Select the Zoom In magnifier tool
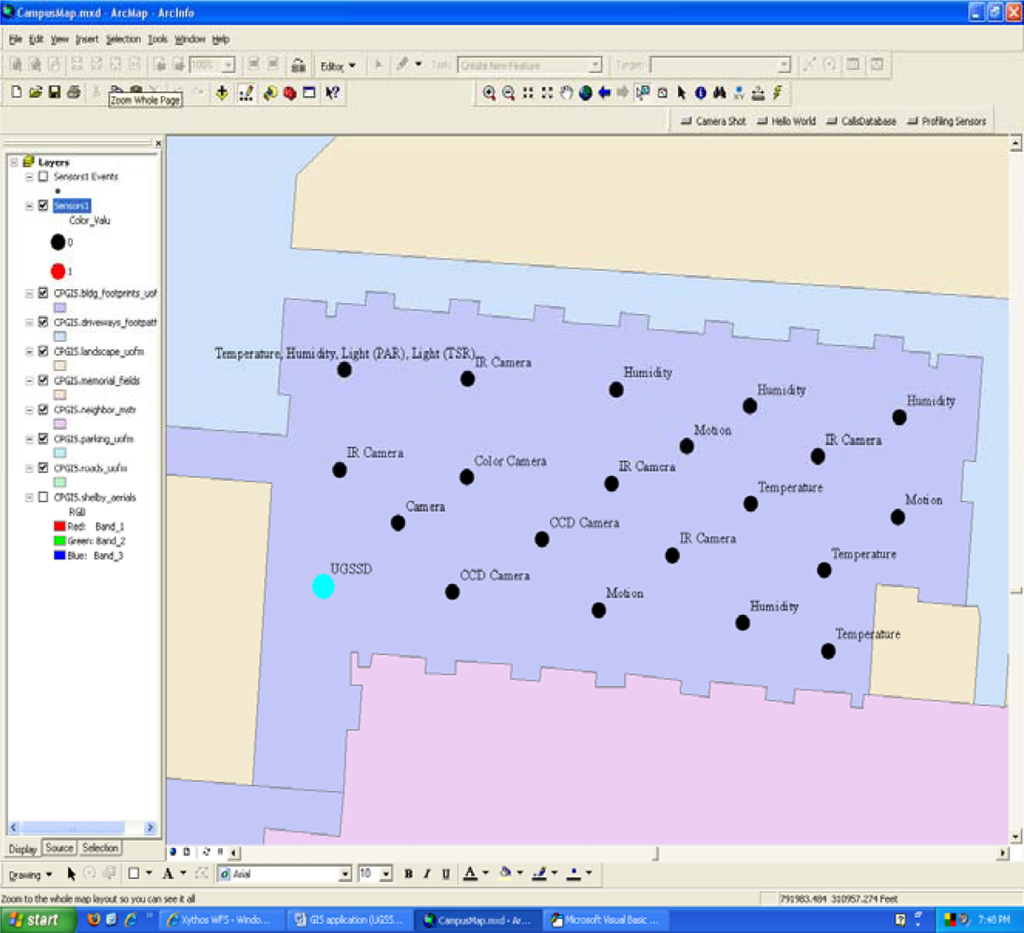Image resolution: width=1024 pixels, height=933 pixels. pyautogui.click(x=489, y=93)
